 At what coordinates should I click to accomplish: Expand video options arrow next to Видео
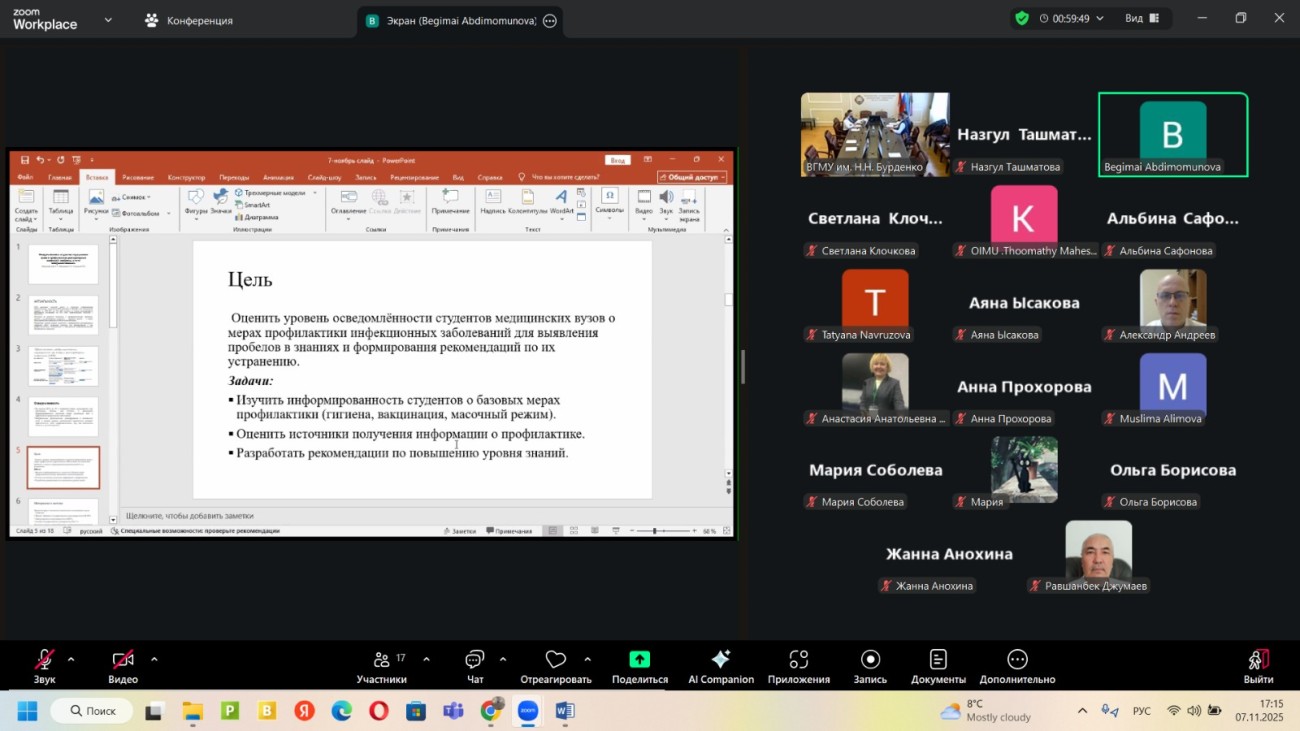154,659
